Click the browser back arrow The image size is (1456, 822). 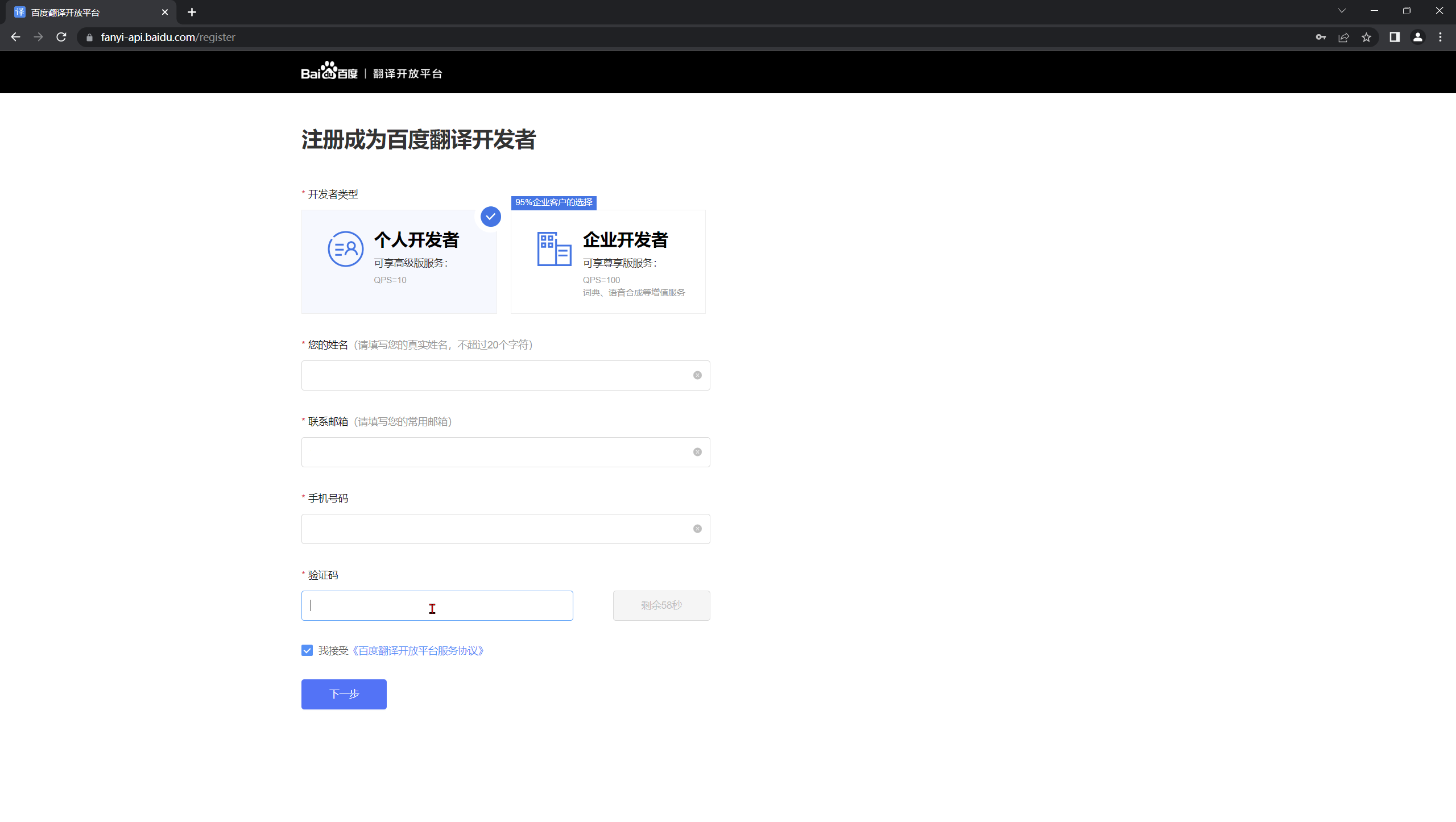(15, 37)
